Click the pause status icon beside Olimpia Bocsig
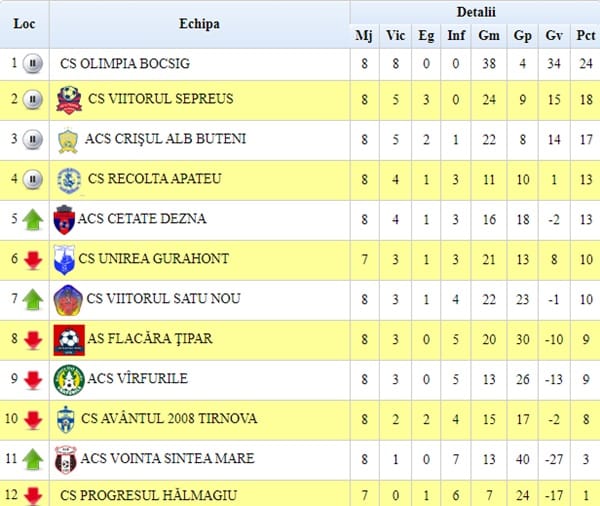The width and height of the screenshot is (600, 506). [x=33, y=63]
